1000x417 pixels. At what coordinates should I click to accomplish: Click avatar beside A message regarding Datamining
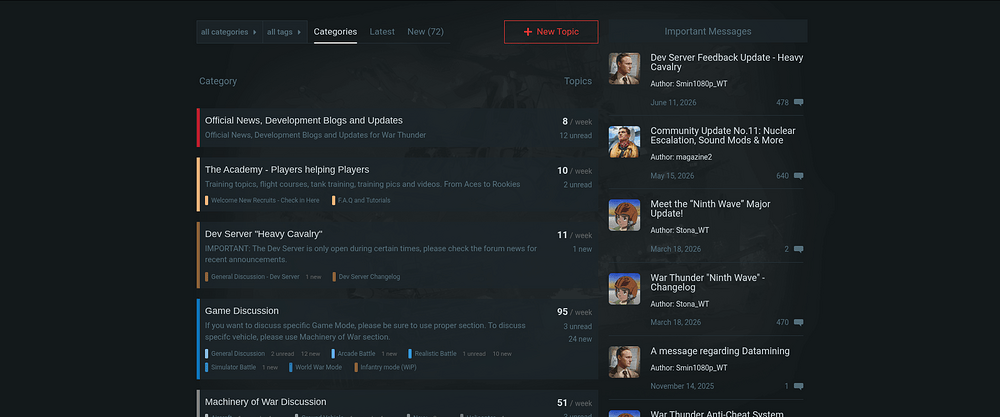coord(624,362)
